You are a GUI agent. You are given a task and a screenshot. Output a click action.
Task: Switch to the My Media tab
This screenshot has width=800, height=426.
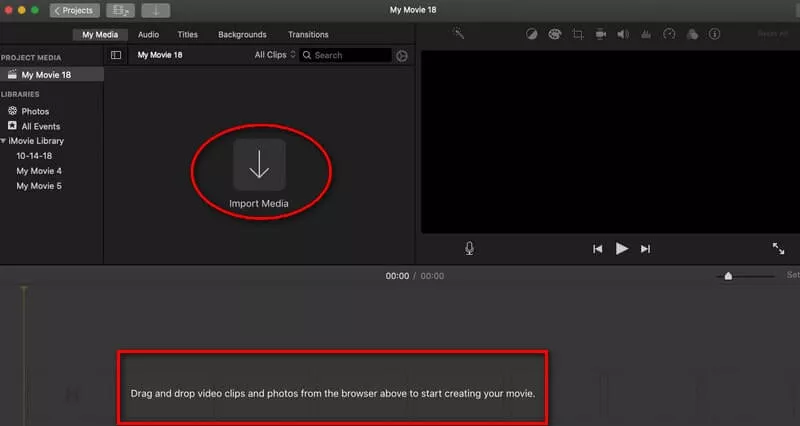coord(100,35)
